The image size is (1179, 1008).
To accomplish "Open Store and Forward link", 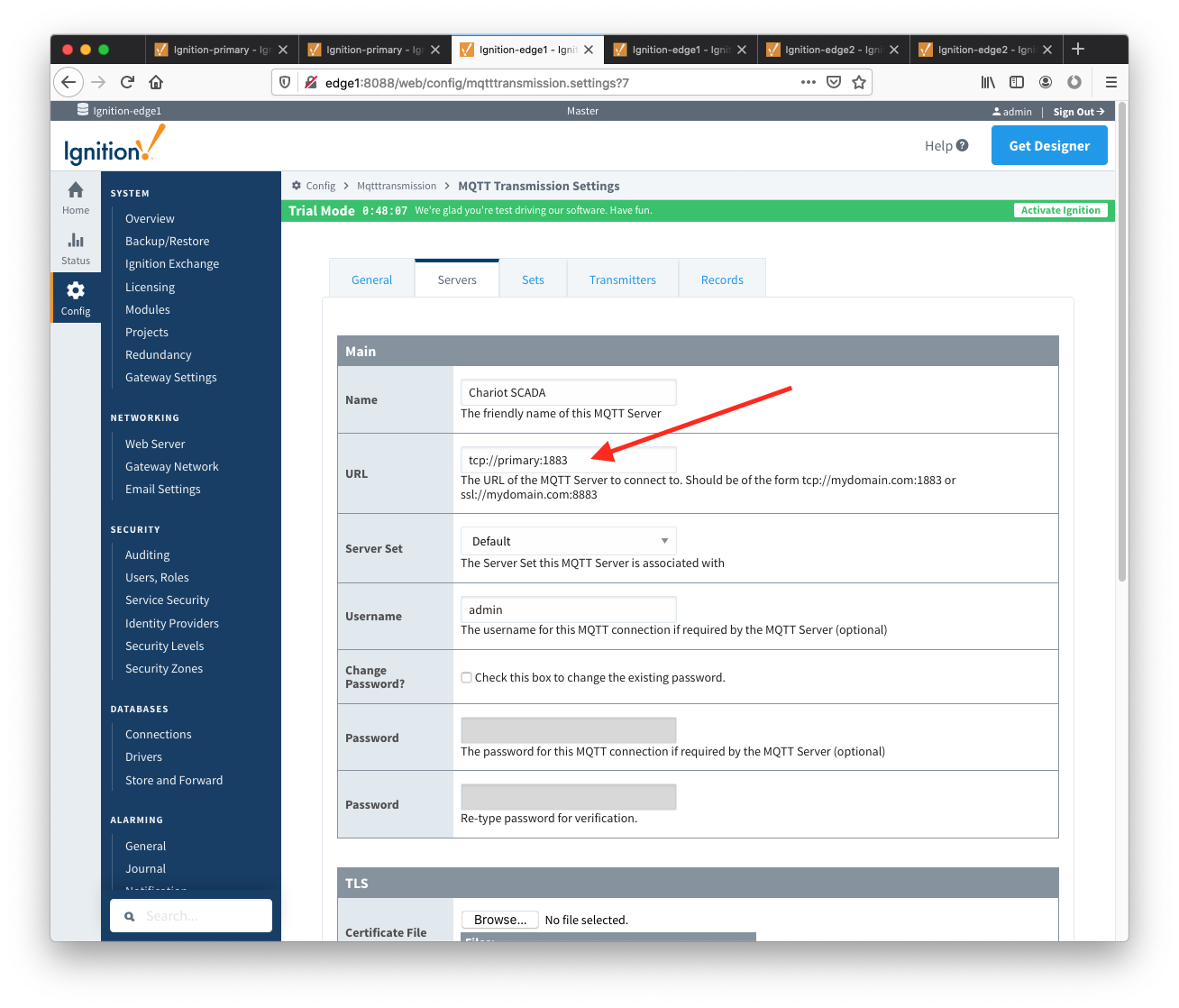I will 174,780.
